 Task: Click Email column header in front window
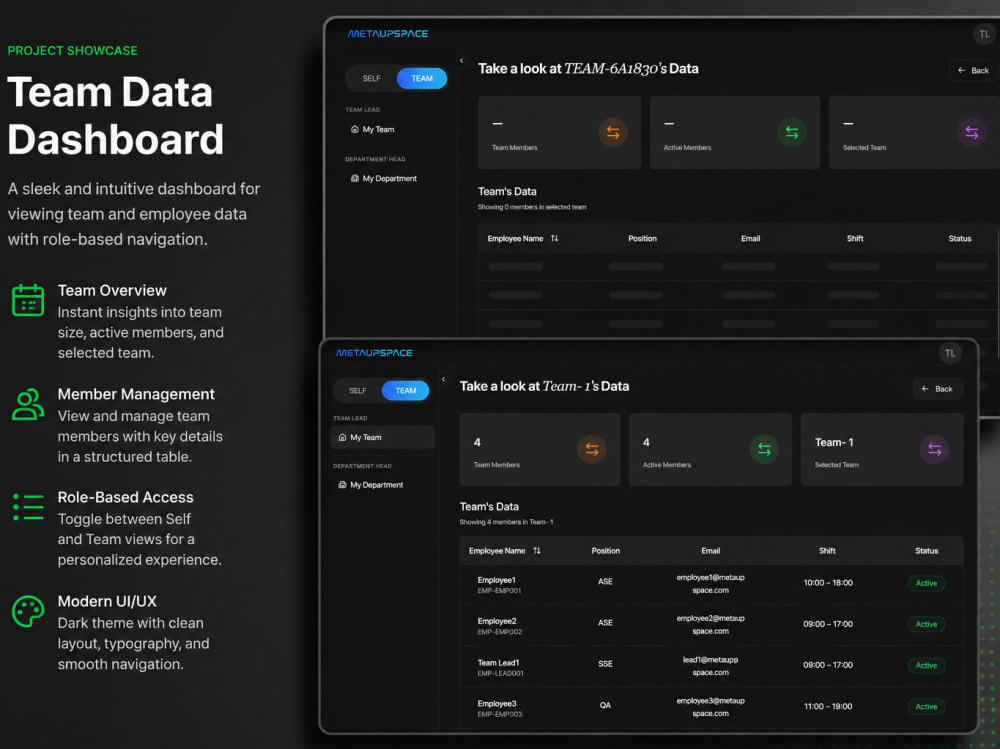click(x=710, y=551)
